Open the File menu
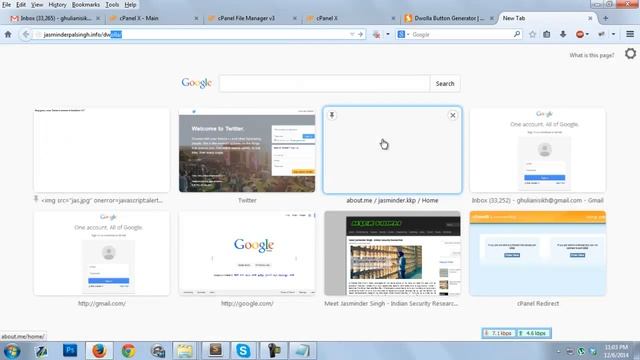 (6, 5)
